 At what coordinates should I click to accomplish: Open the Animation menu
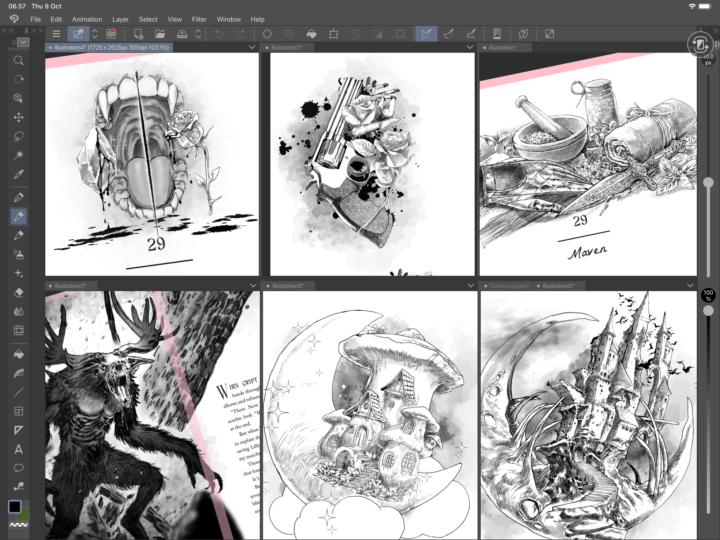coord(87,19)
